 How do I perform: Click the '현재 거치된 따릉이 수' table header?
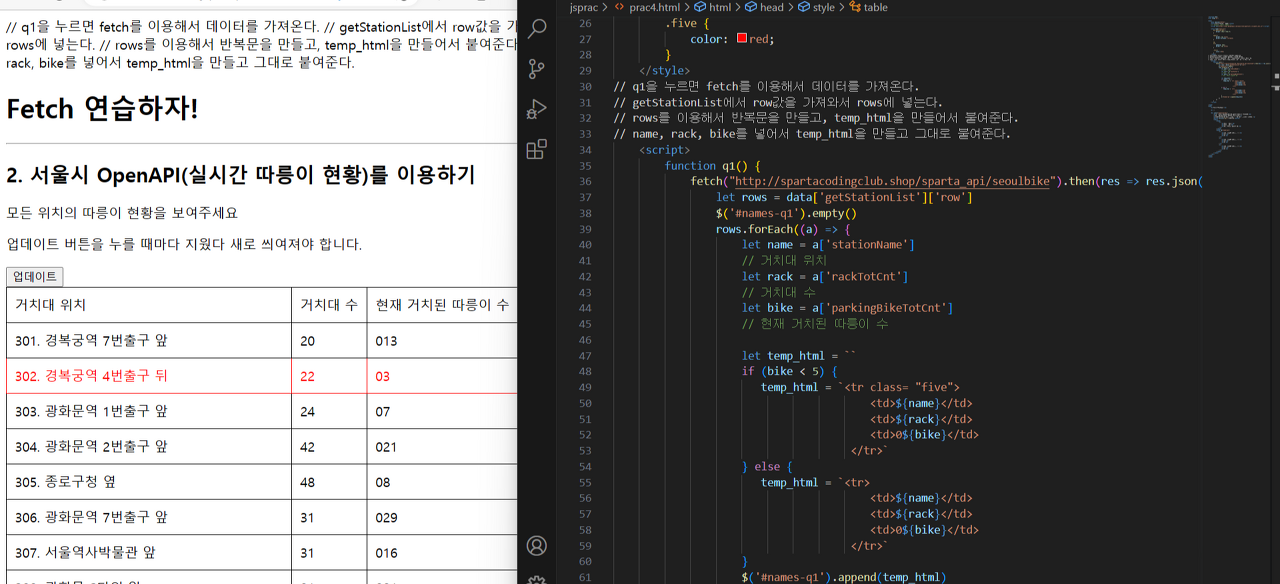coord(442,304)
